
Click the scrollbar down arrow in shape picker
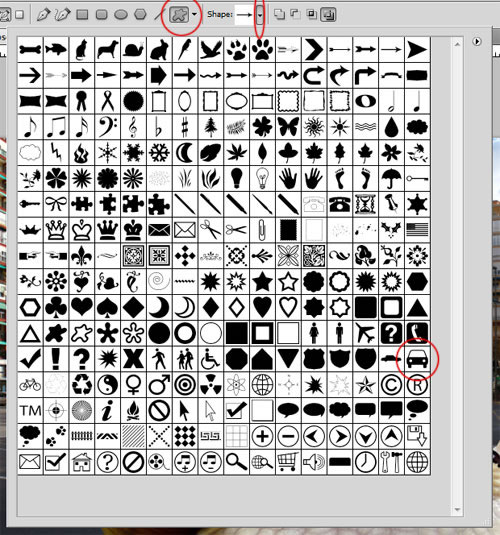point(457,510)
